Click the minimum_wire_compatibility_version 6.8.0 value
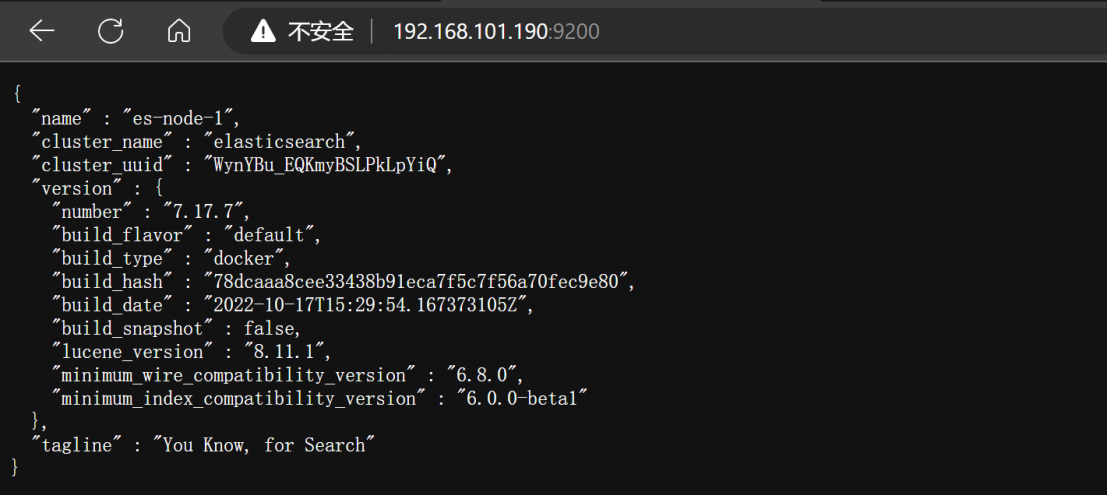1108x496 pixels. click(x=481, y=375)
